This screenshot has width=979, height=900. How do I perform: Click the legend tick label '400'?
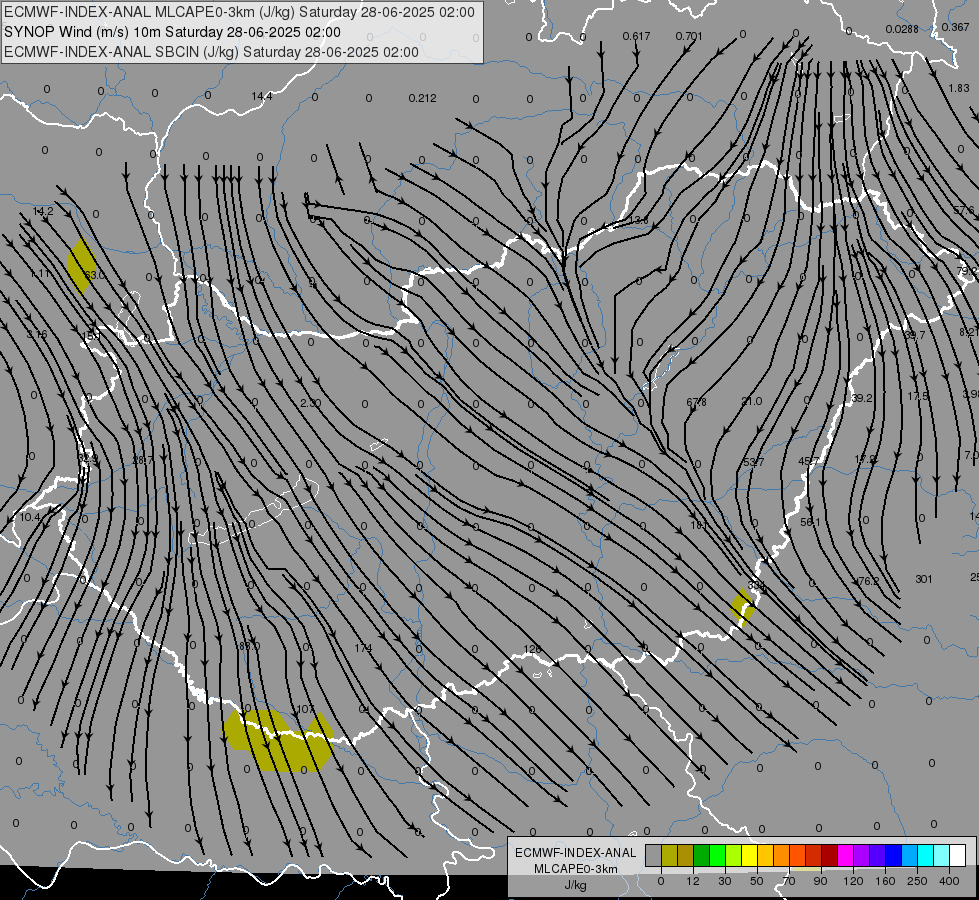[949, 881]
